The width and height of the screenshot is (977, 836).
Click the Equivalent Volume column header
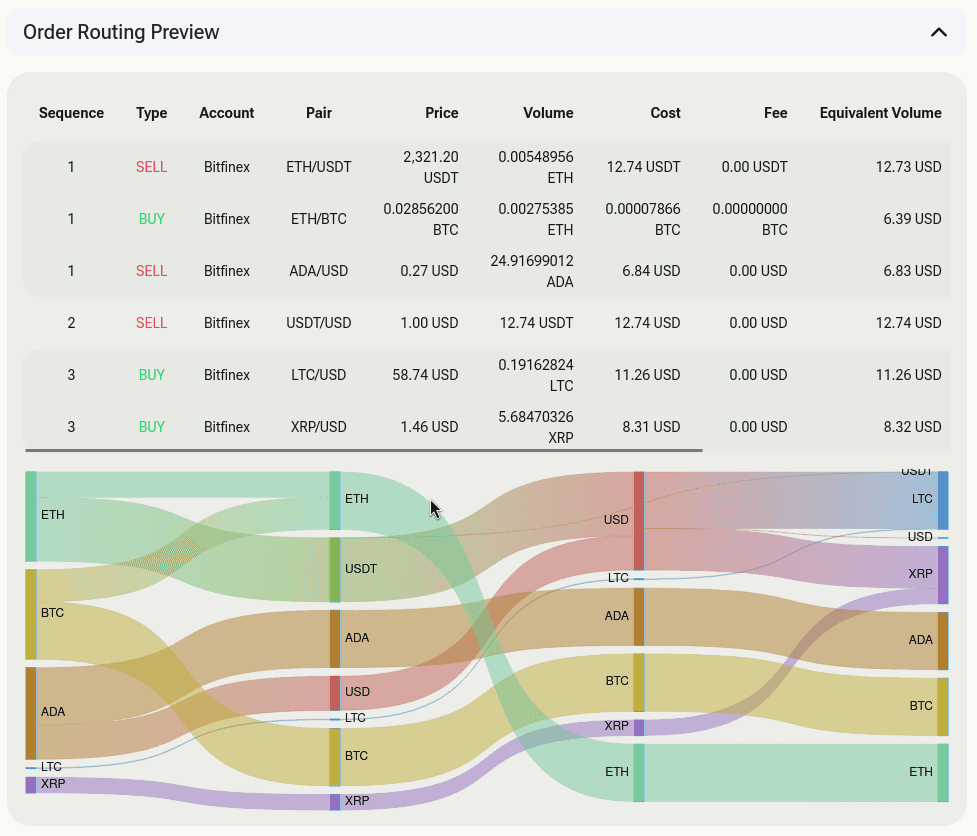pyautogui.click(x=880, y=113)
